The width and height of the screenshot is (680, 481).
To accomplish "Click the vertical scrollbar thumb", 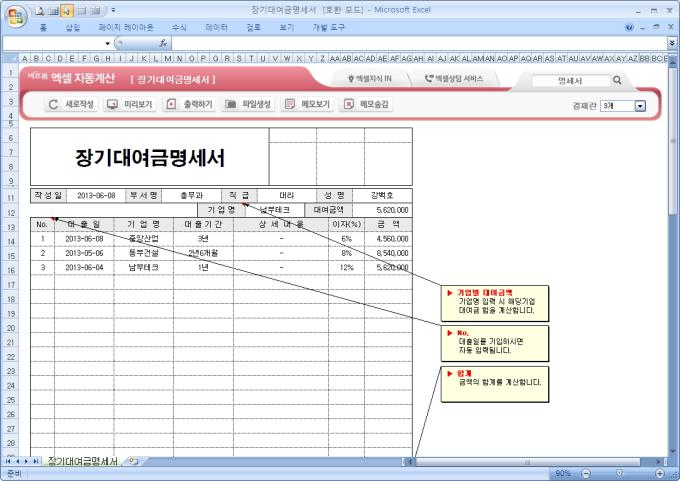I will (x=673, y=141).
